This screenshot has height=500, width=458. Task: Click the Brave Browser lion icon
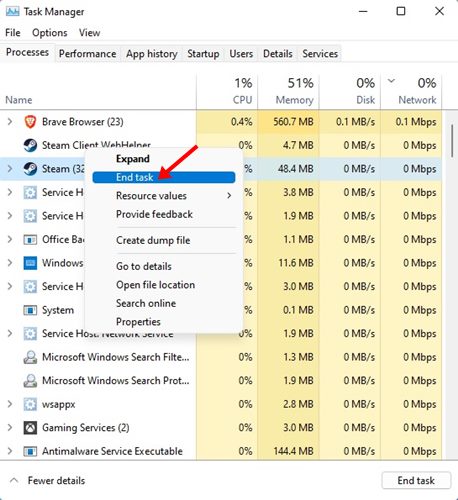[x=30, y=122]
